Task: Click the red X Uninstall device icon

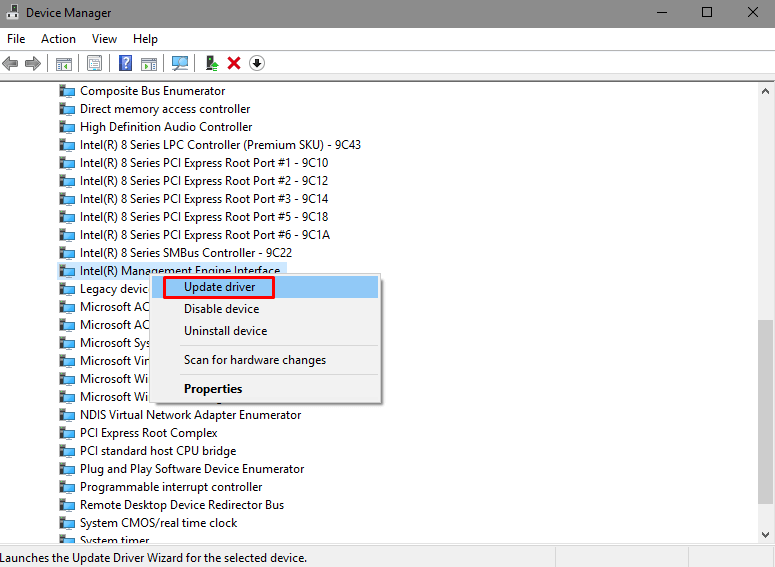Action: 234,63
